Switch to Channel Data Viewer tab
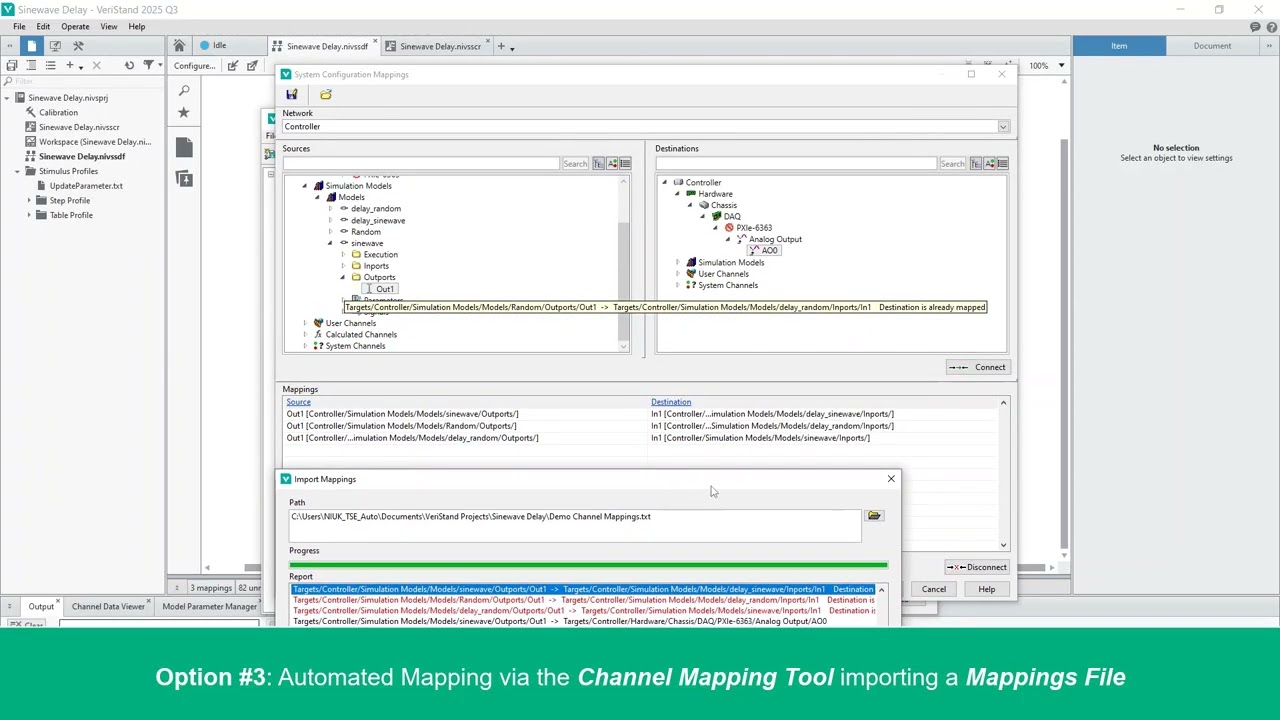Viewport: 1280px width, 720px height. [x=108, y=606]
